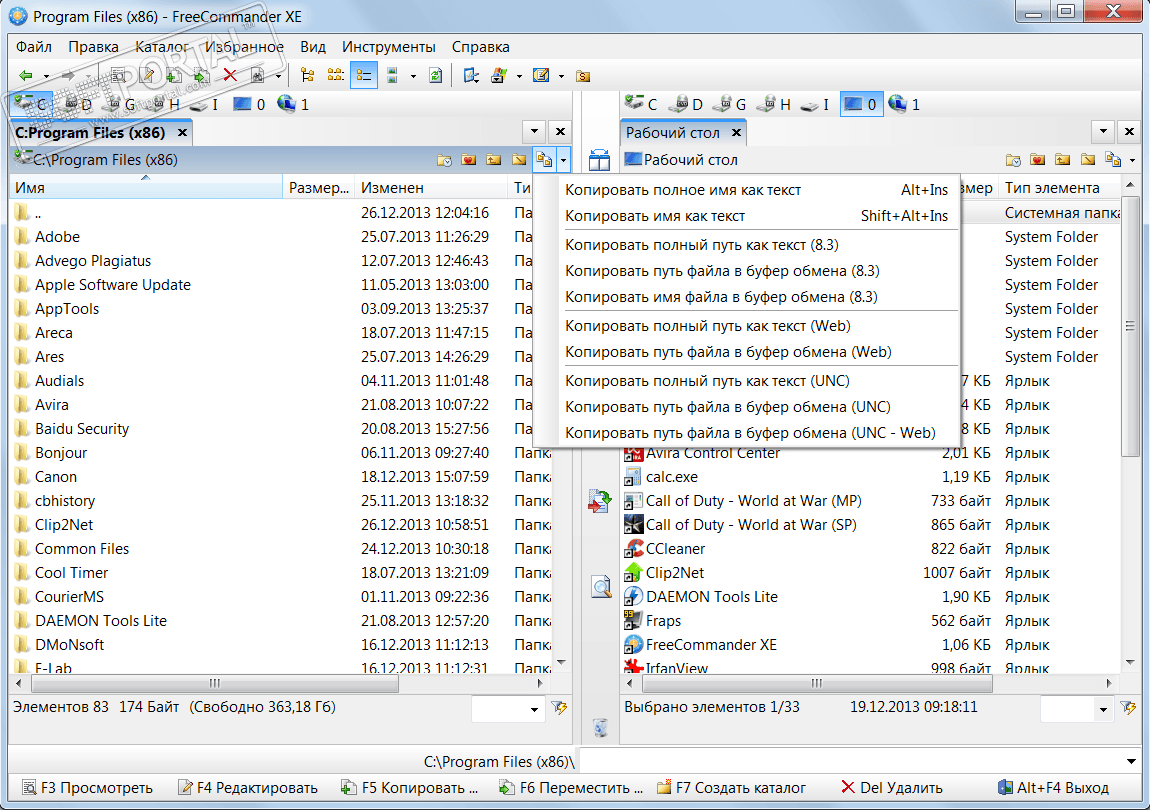
Task: Open command line history dropdown
Action: click(1131, 762)
